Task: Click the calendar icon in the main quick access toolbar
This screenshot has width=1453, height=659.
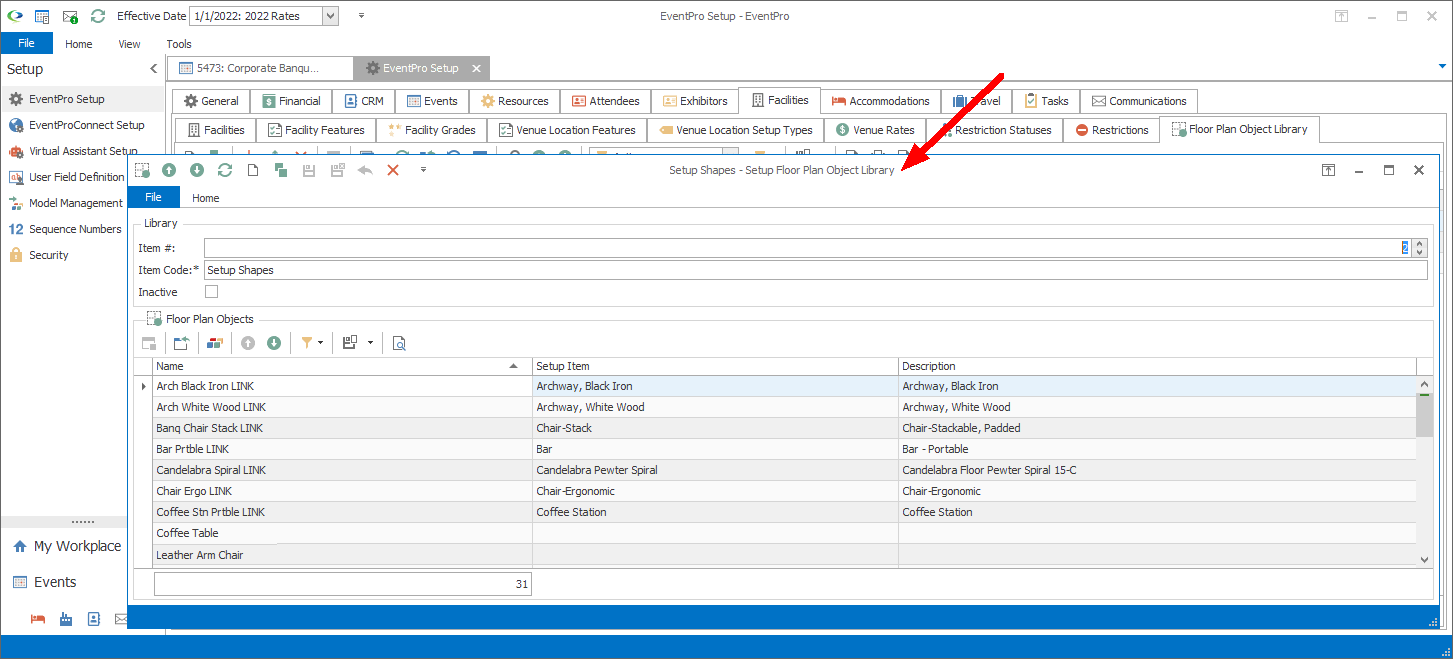Action: point(41,16)
